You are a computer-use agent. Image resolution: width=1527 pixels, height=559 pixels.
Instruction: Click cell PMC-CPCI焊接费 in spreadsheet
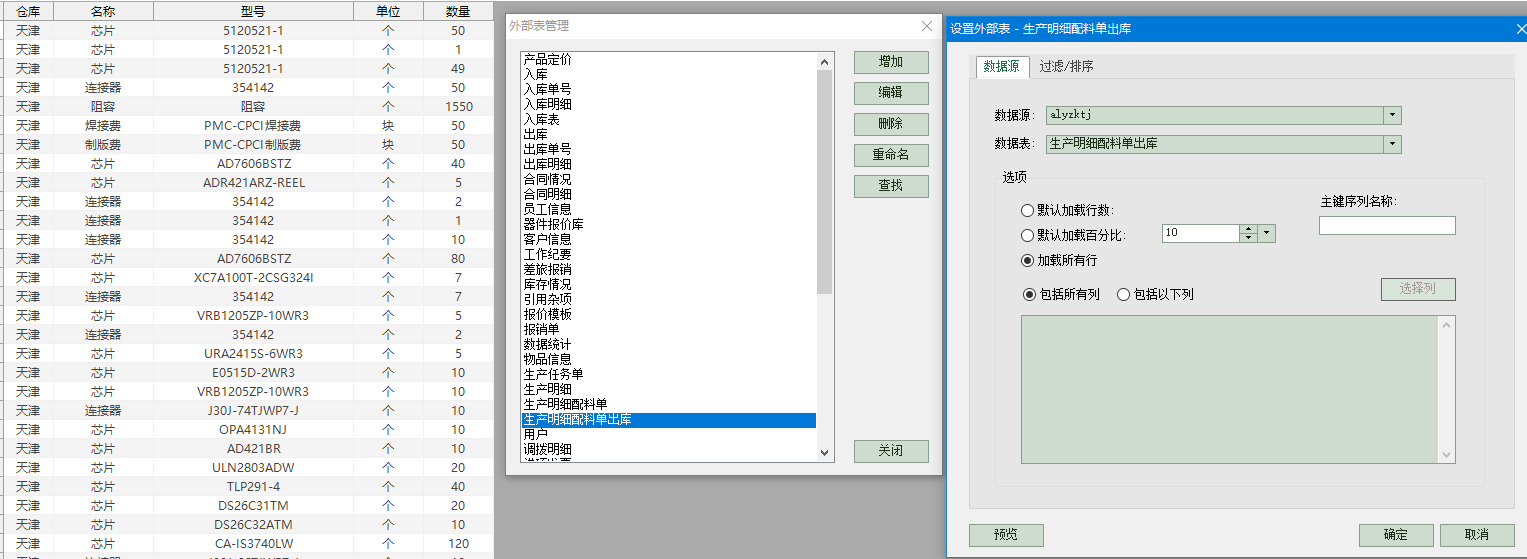(x=253, y=125)
